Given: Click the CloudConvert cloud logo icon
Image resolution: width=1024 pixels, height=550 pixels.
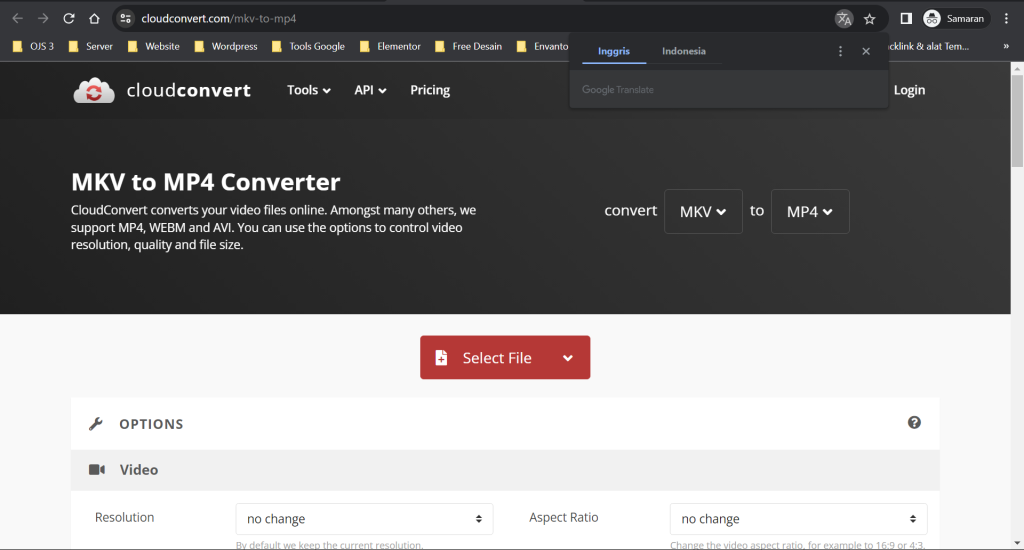Looking at the screenshot, I should click(95, 91).
